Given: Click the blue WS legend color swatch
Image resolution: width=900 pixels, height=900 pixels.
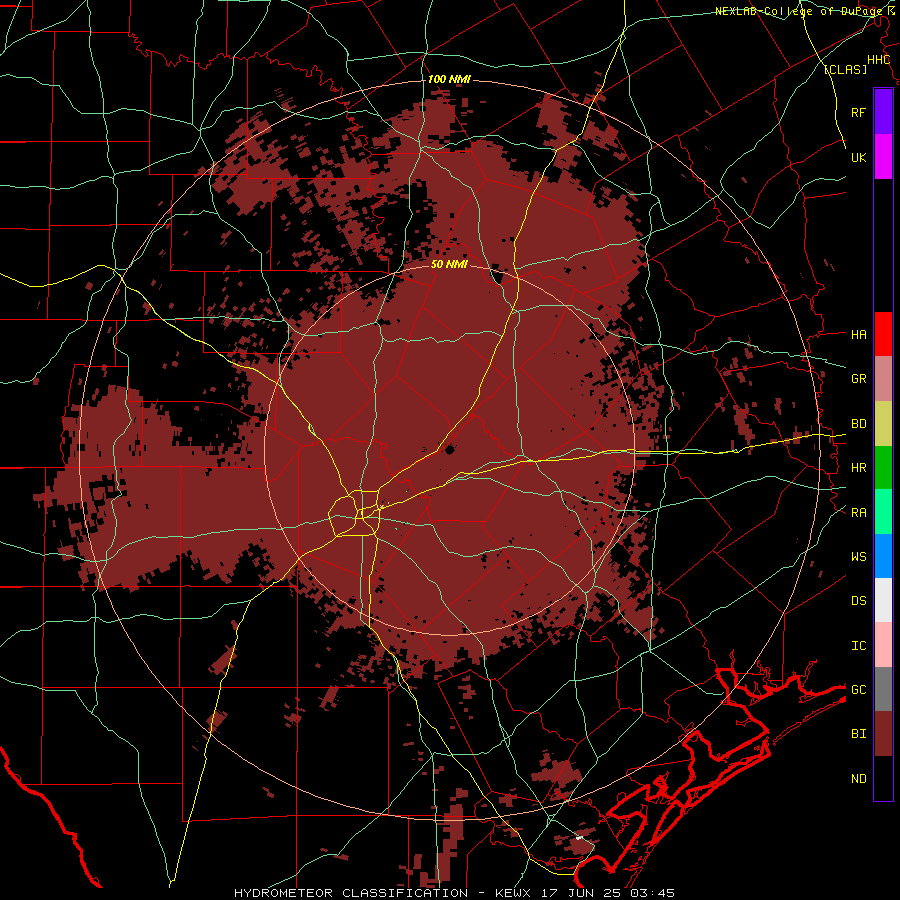Looking at the screenshot, I should (883, 556).
